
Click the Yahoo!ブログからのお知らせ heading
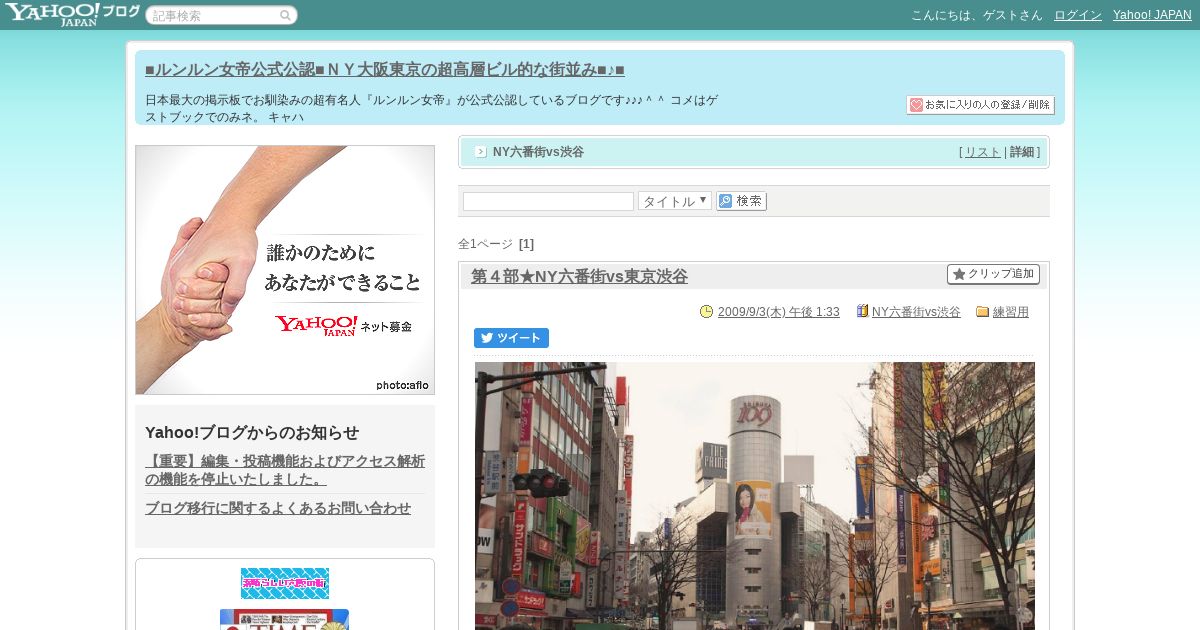point(252,433)
